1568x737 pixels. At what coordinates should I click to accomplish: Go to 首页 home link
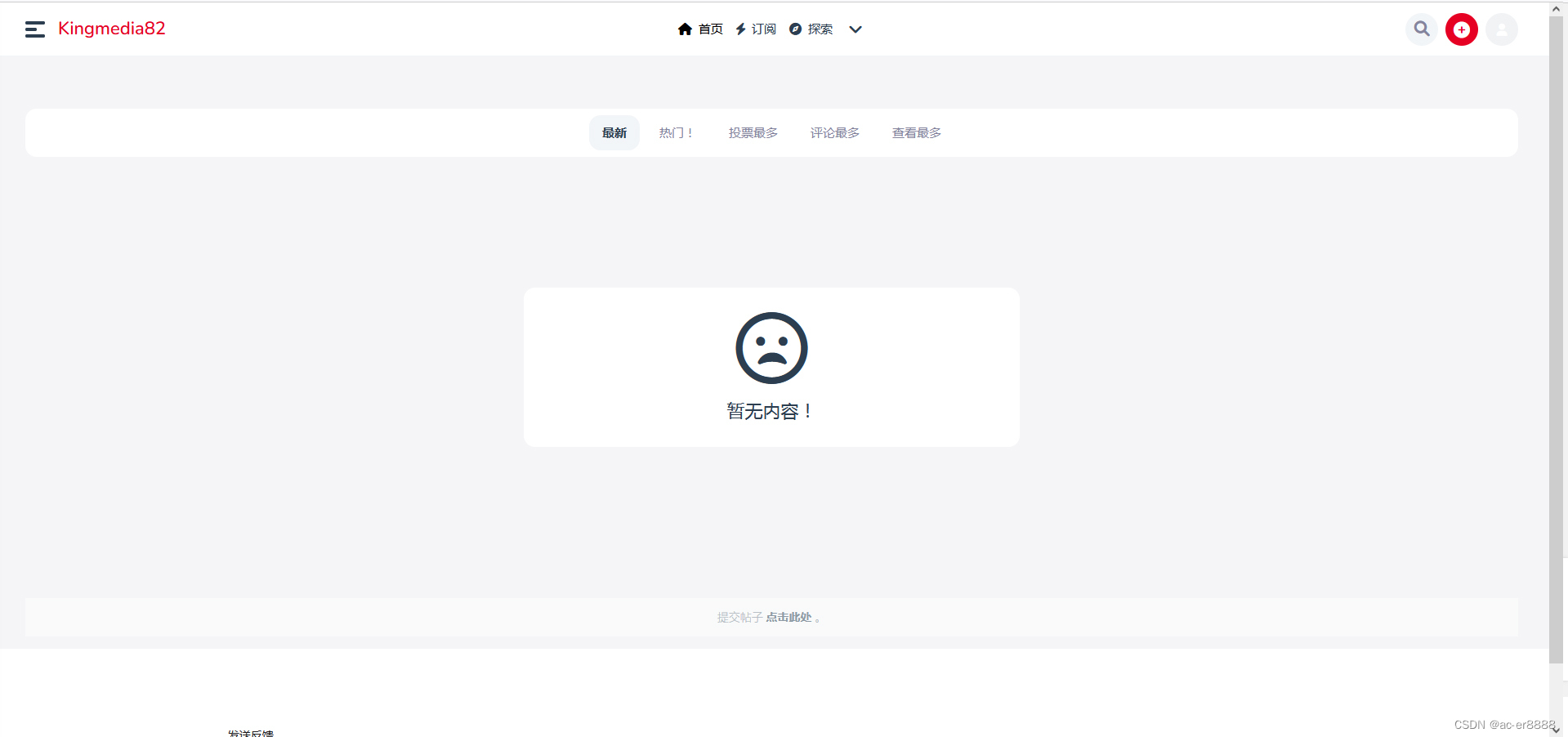(x=700, y=29)
